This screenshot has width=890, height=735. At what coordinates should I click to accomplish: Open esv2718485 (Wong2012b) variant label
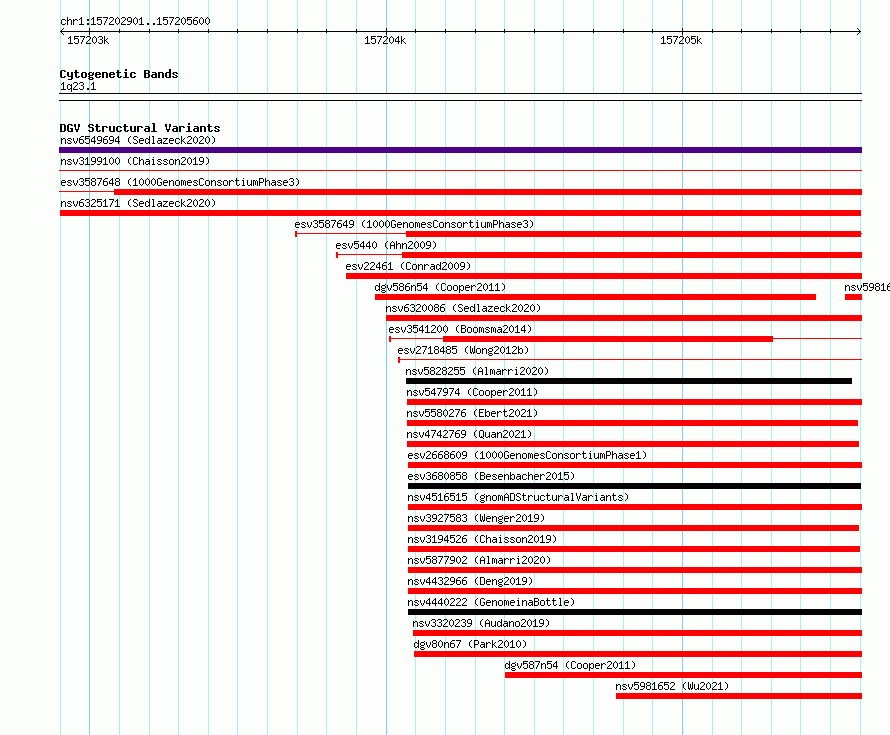click(x=463, y=350)
